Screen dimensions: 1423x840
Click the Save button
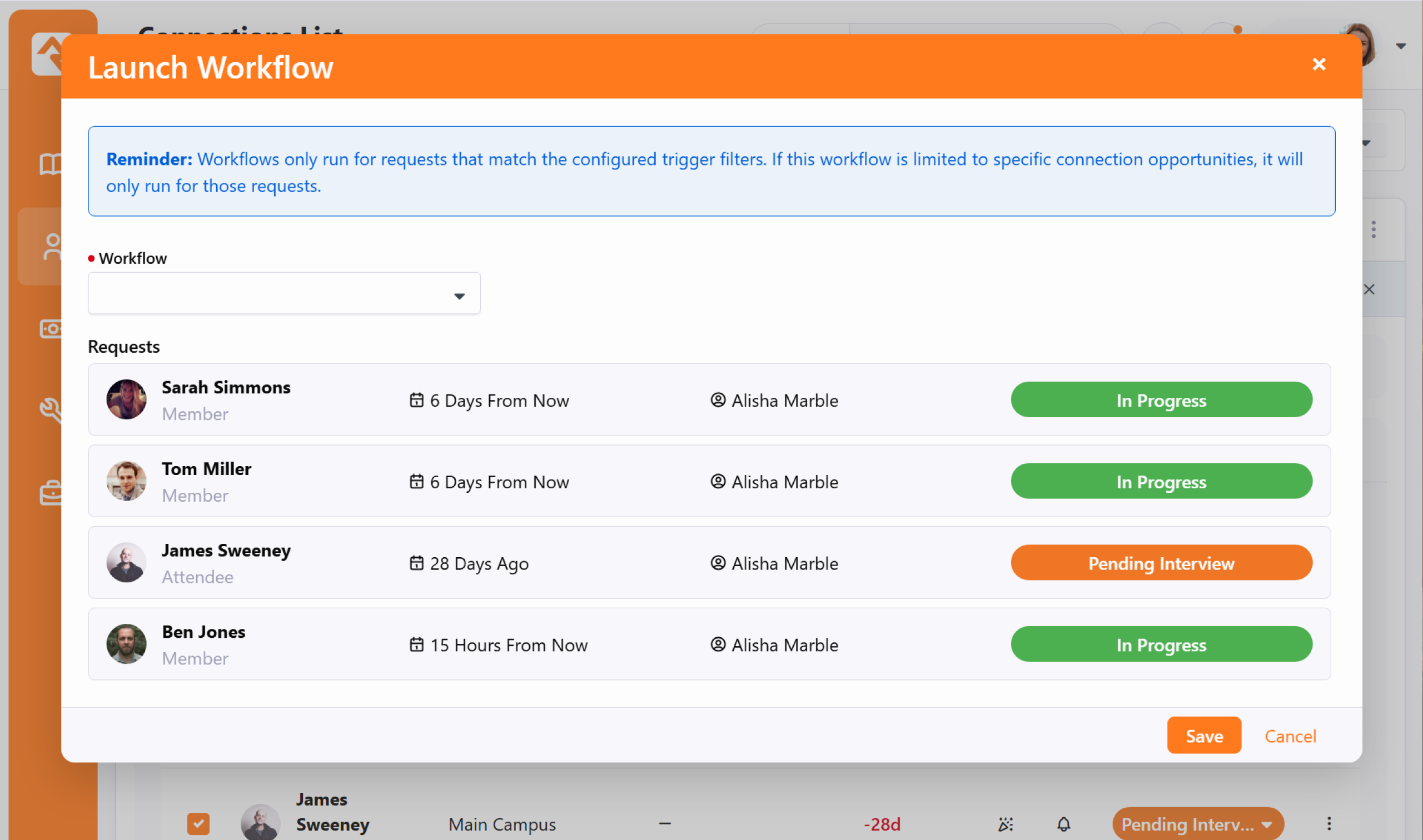click(x=1203, y=736)
